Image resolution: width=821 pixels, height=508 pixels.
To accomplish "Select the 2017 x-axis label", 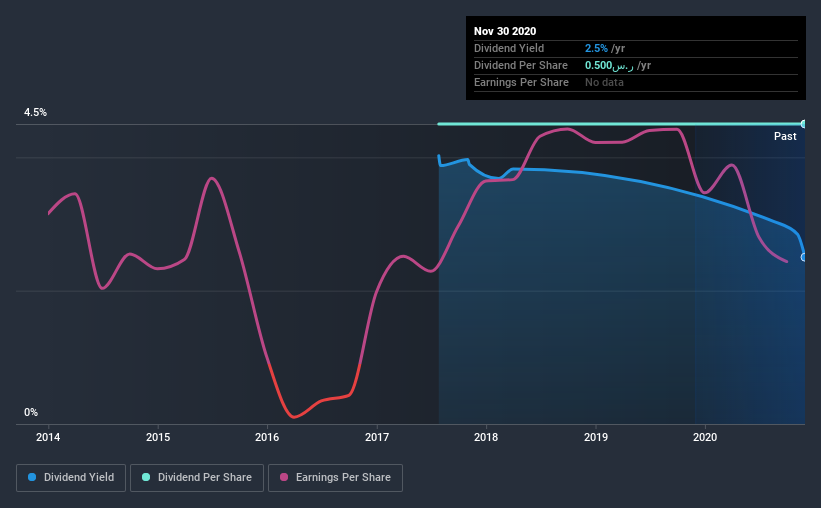I will click(x=377, y=437).
